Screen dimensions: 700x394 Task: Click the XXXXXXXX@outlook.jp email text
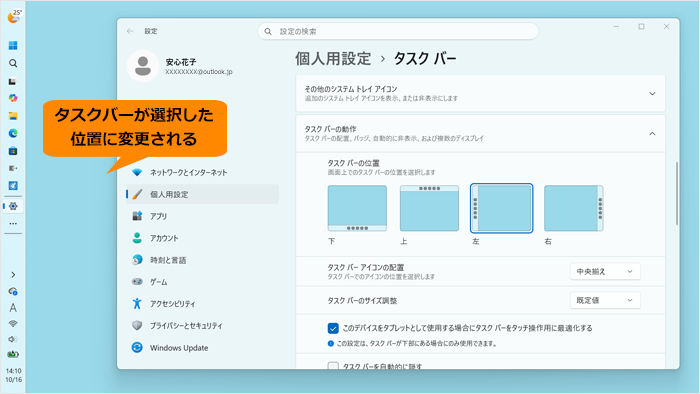pyautogui.click(x=199, y=71)
